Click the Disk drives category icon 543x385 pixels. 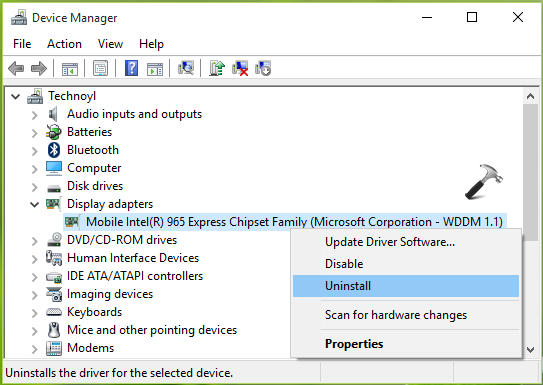click(x=54, y=188)
